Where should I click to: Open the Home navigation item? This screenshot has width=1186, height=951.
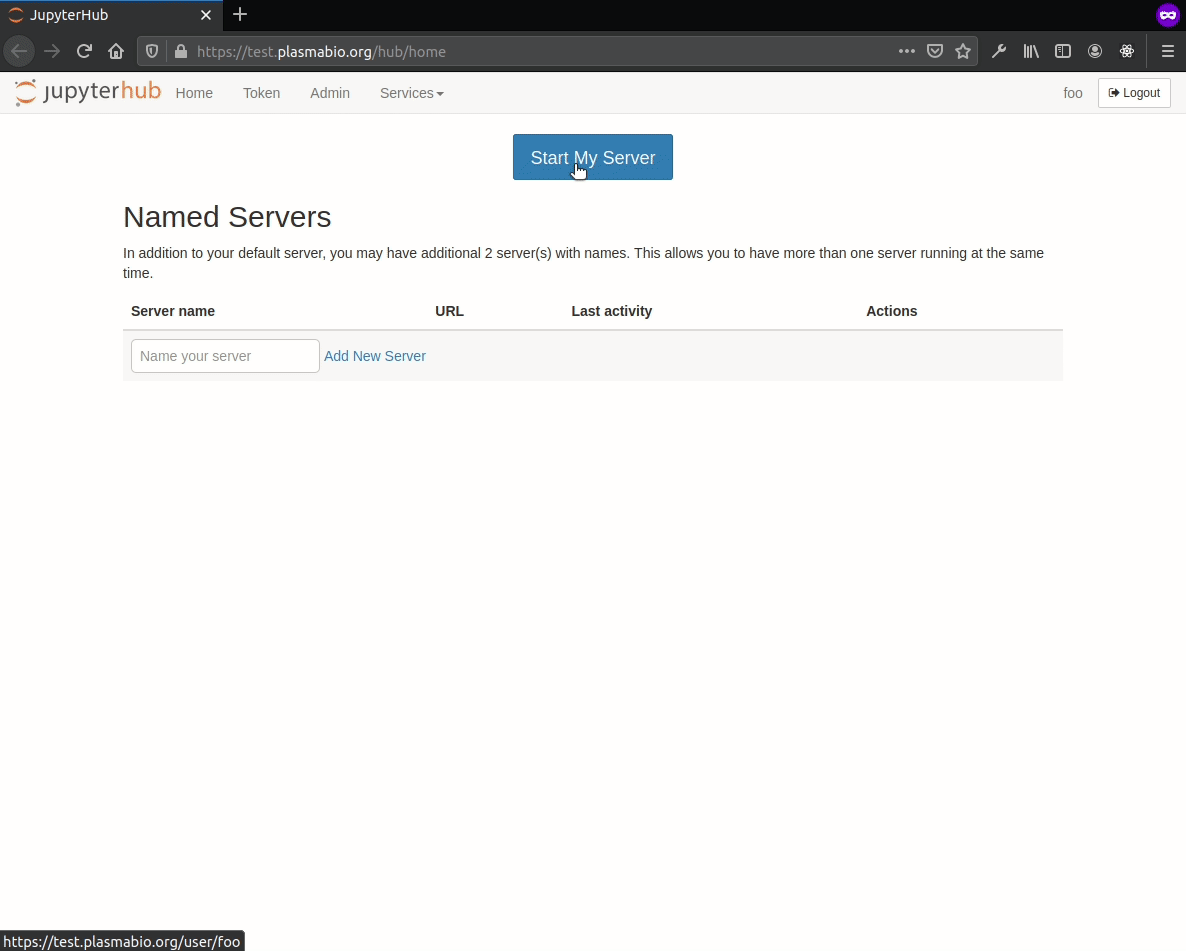(x=194, y=93)
